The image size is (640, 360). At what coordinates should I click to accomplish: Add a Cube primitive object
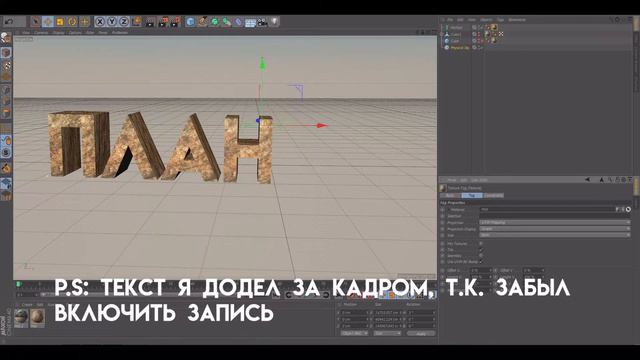pos(190,22)
